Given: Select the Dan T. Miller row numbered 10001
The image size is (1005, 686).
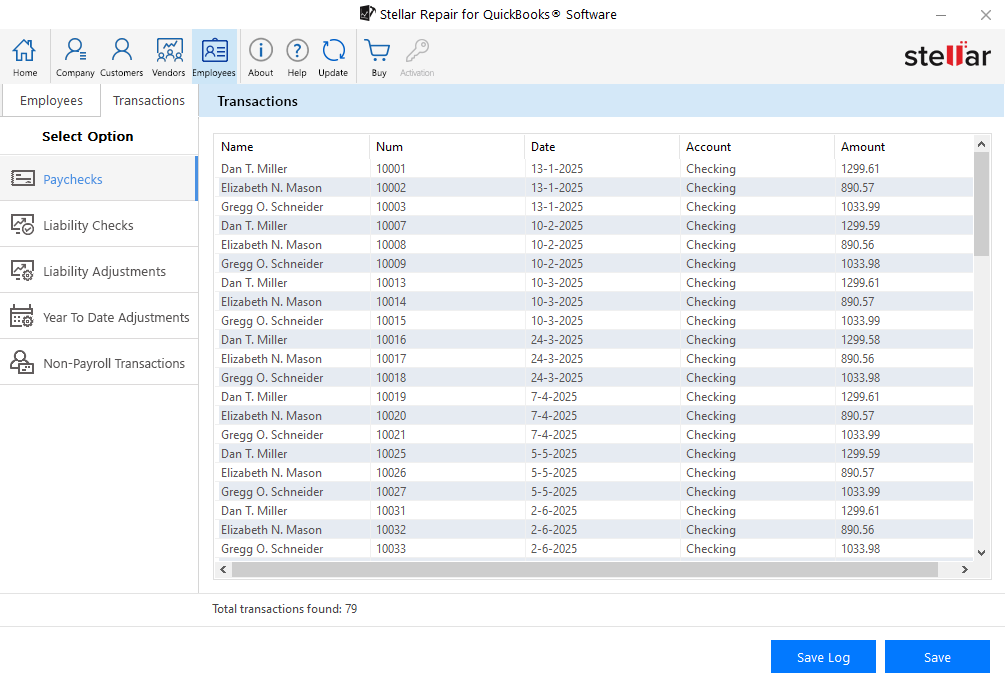Looking at the screenshot, I should 594,169.
